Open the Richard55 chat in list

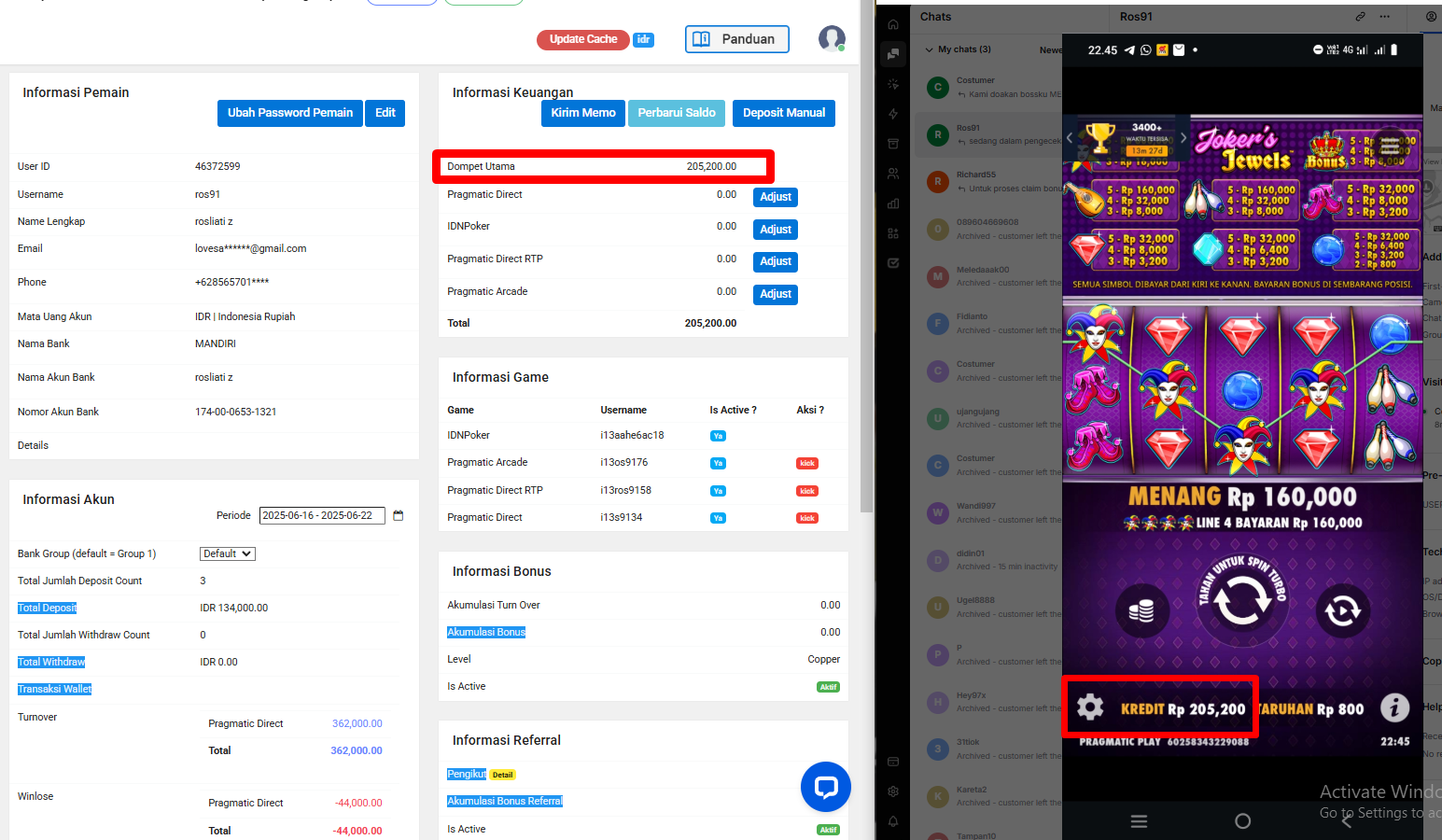pos(987,181)
